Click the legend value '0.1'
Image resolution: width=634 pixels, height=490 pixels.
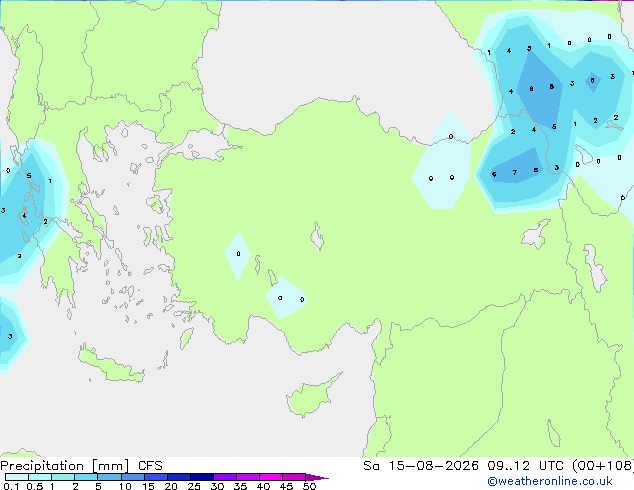click(11, 486)
